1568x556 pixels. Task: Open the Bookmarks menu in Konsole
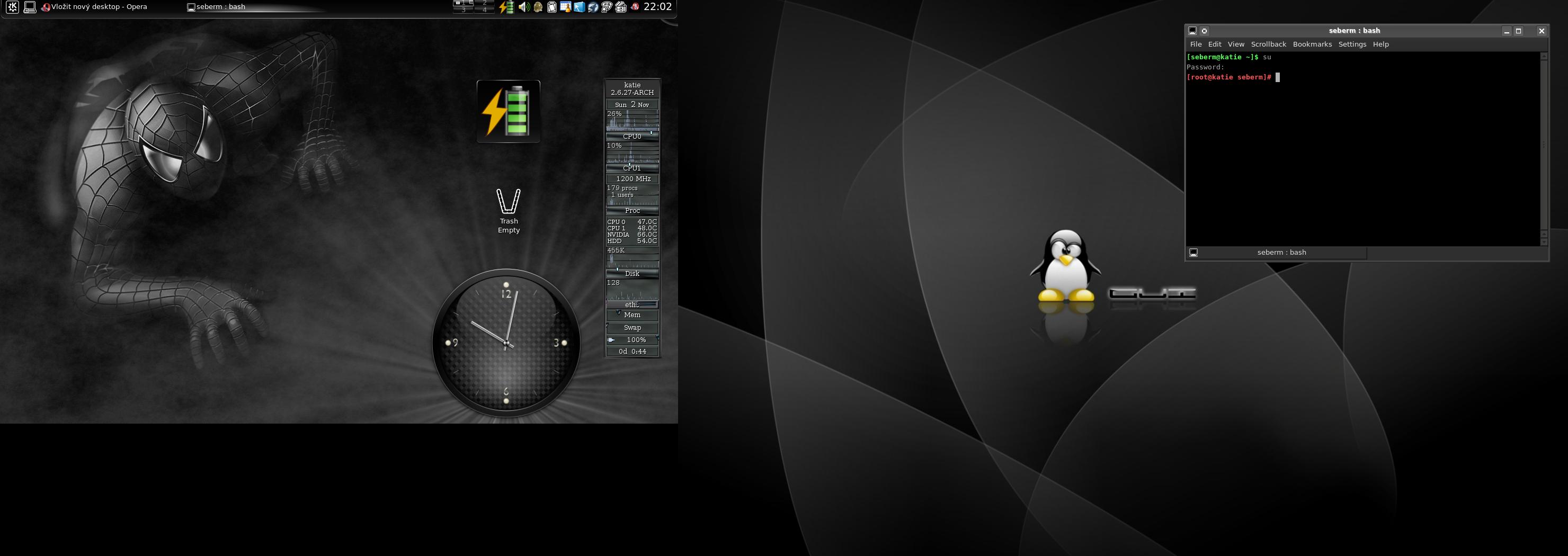coord(1312,44)
